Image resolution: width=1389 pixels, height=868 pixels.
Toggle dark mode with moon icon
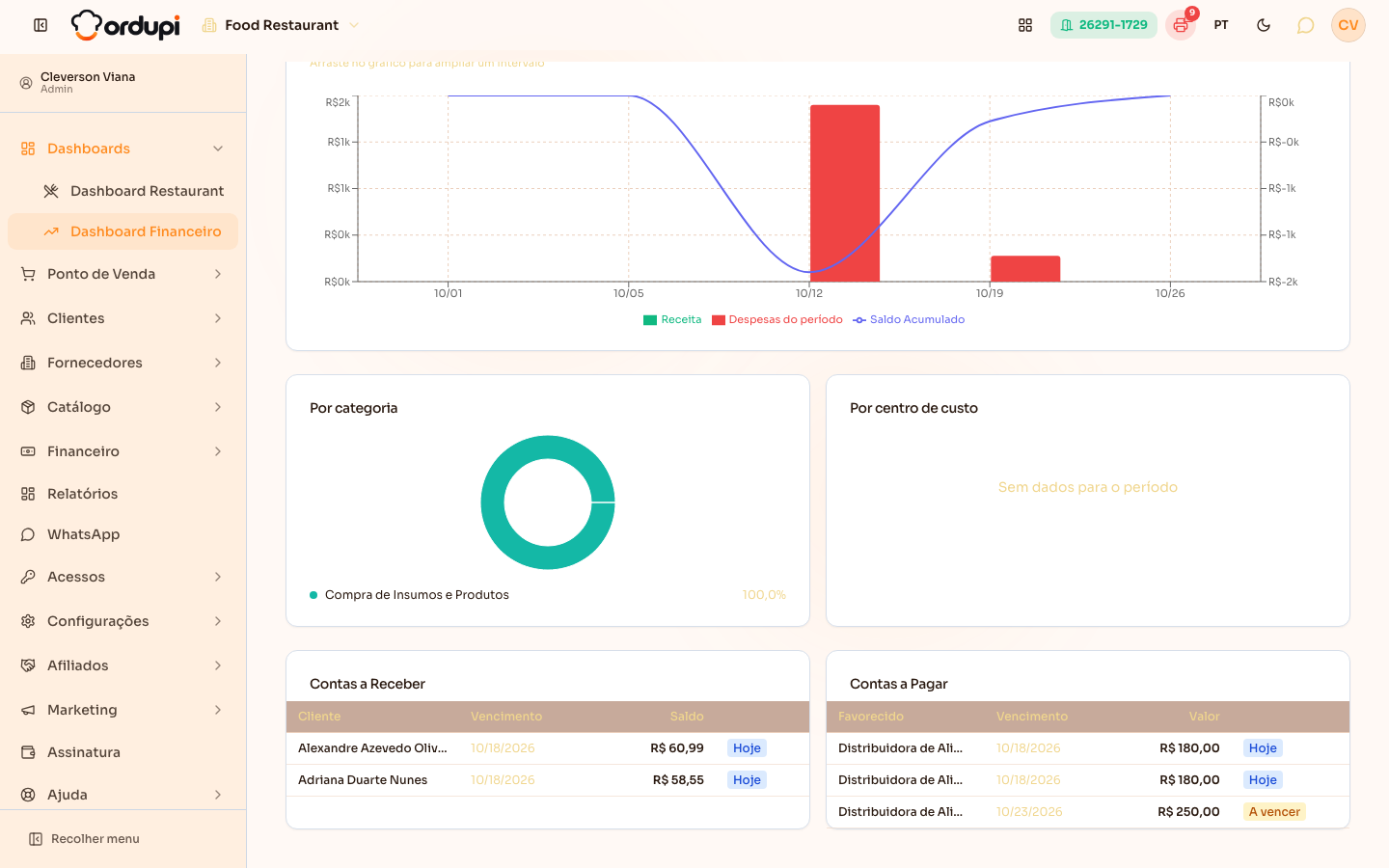1264,25
